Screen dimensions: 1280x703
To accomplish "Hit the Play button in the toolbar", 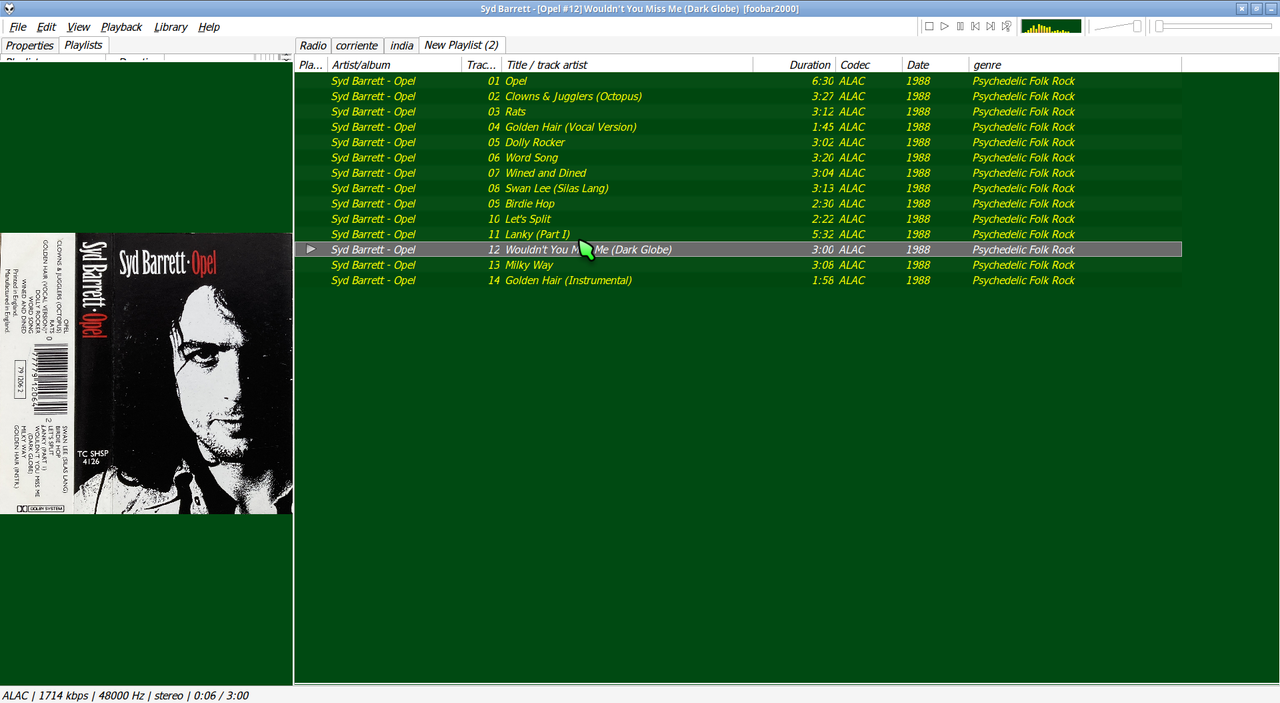I will point(944,26).
